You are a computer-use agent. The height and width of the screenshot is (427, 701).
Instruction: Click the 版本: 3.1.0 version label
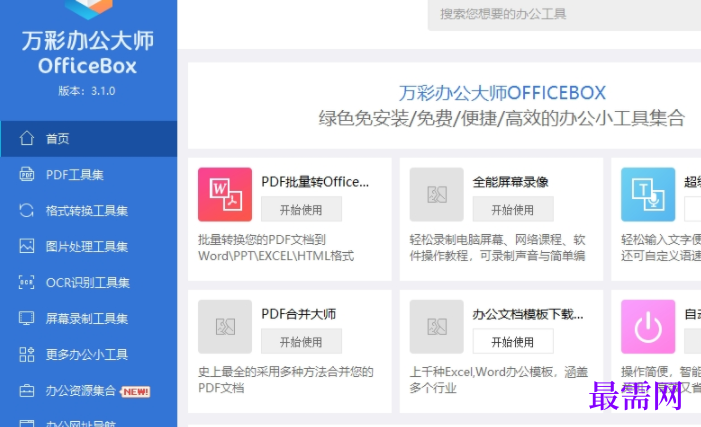coord(87,91)
